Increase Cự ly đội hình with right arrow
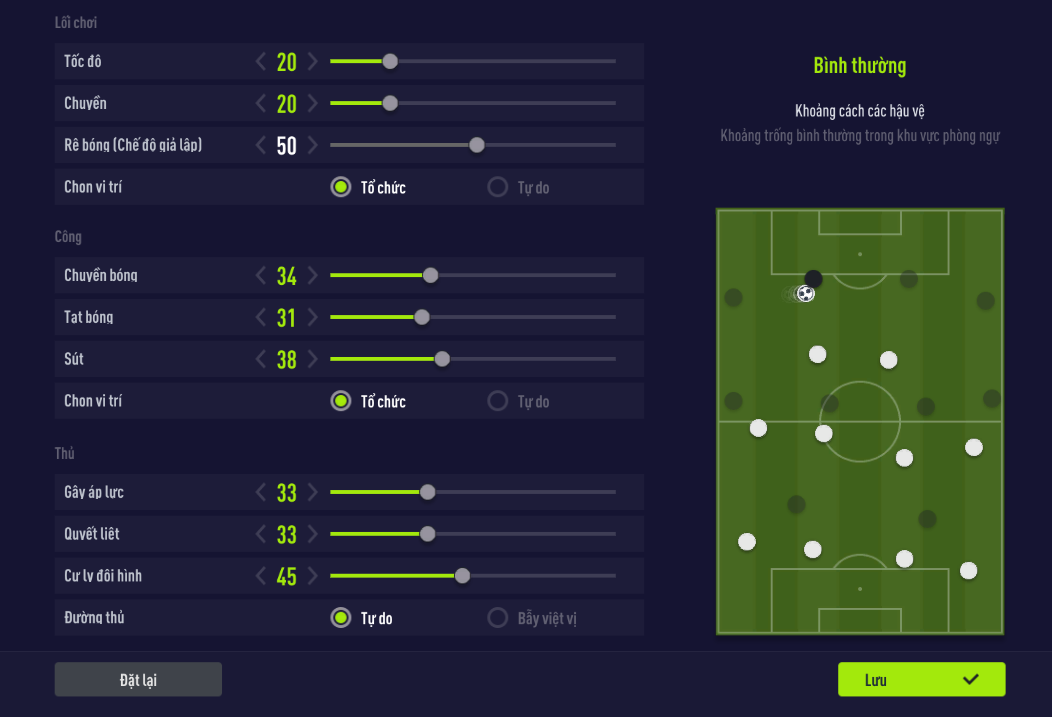Viewport: 1052px width, 717px height. pyautogui.click(x=313, y=576)
